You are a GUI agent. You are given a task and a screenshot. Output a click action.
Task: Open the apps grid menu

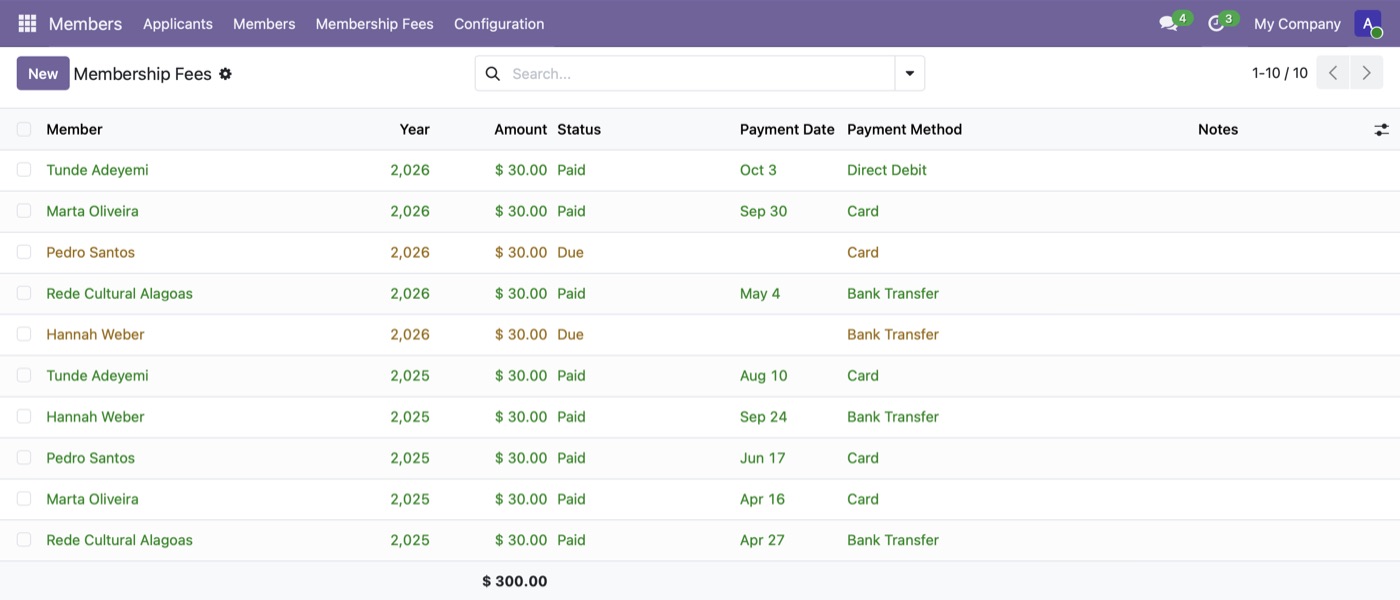pyautogui.click(x=27, y=23)
